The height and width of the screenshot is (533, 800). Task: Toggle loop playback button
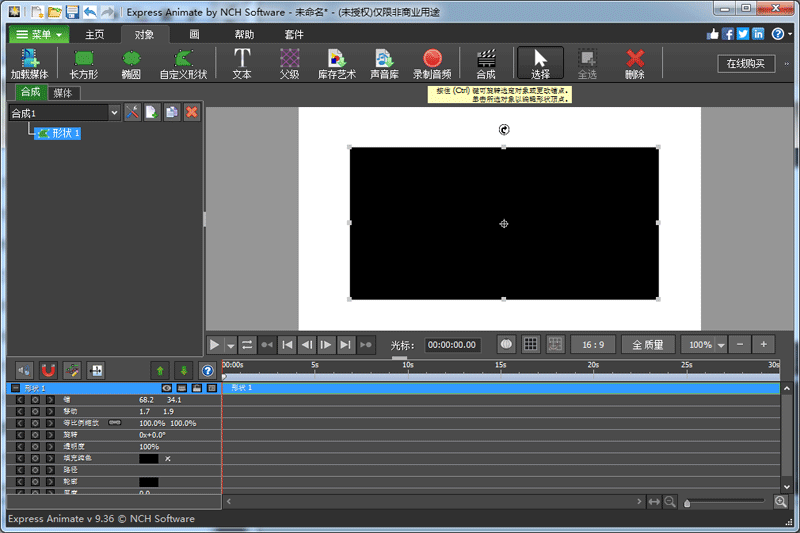[x=247, y=345]
